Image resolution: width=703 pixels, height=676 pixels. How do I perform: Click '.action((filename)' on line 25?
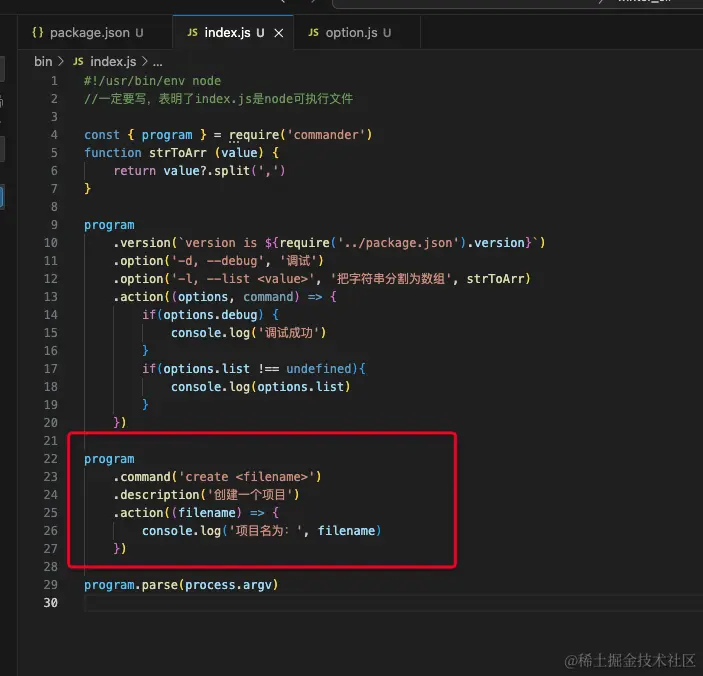(178, 513)
